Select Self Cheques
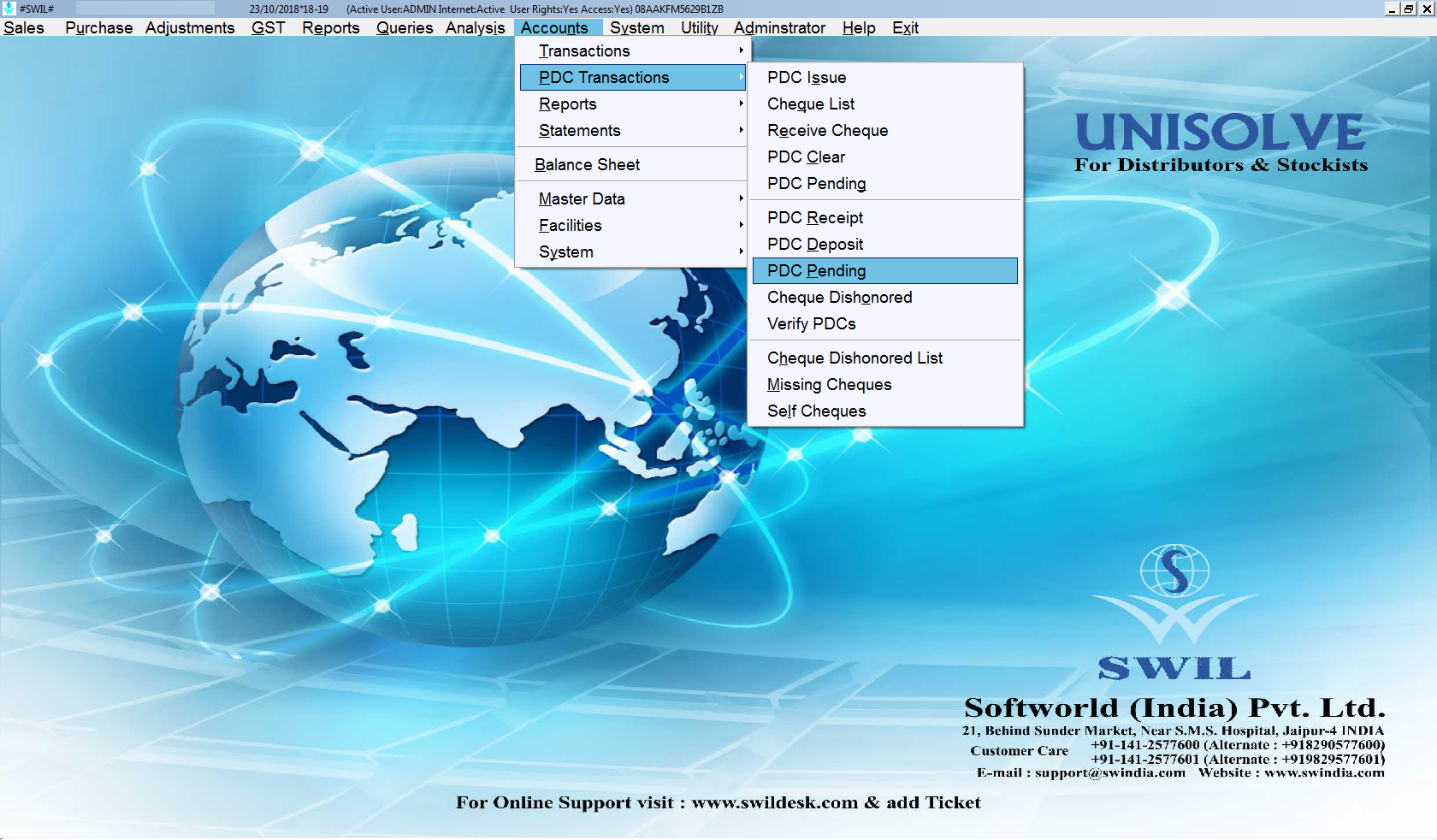Screen dimensions: 1437x840 pos(885,411)
